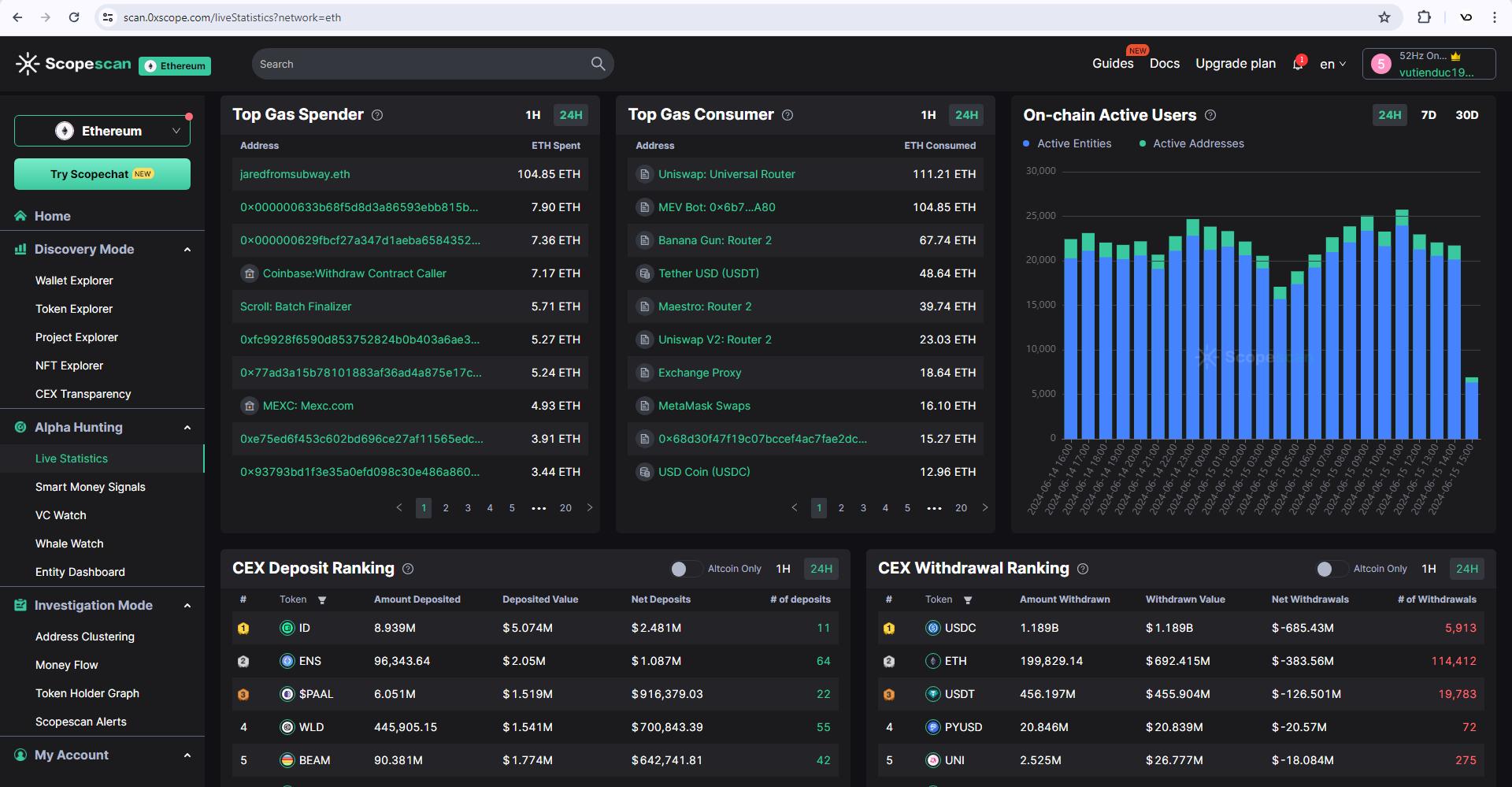Switch CEX Withdrawal Ranking to 1H
The height and width of the screenshot is (787, 1512).
1429,569
